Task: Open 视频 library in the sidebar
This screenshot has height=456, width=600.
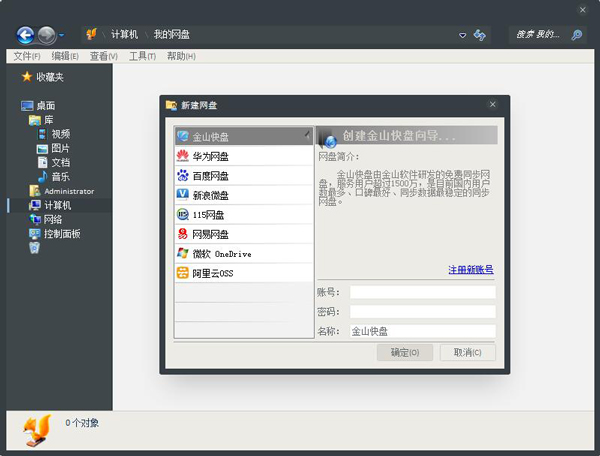Action: click(61, 134)
